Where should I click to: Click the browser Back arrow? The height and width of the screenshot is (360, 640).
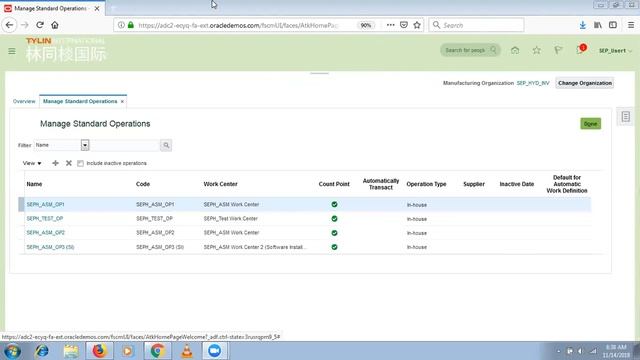9,25
